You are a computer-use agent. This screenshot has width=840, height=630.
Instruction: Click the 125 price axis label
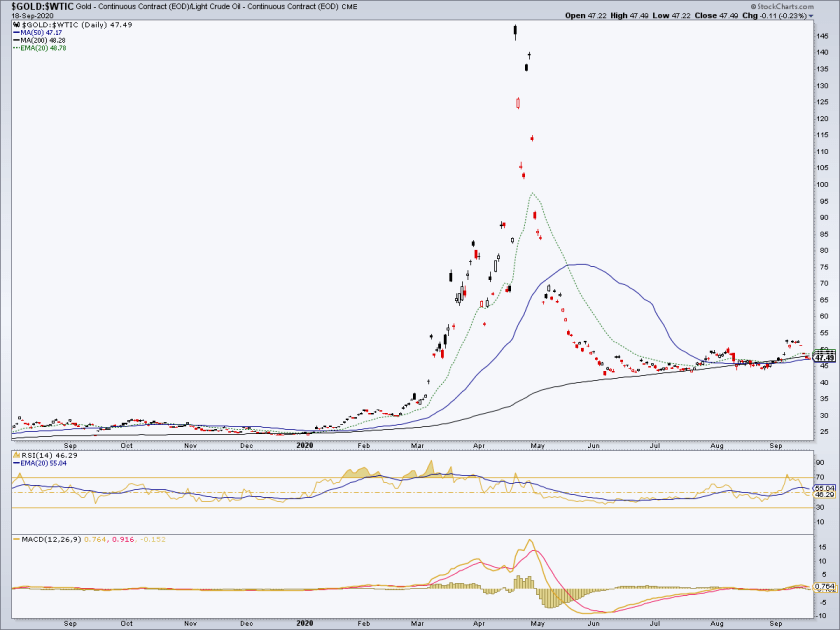click(x=823, y=102)
